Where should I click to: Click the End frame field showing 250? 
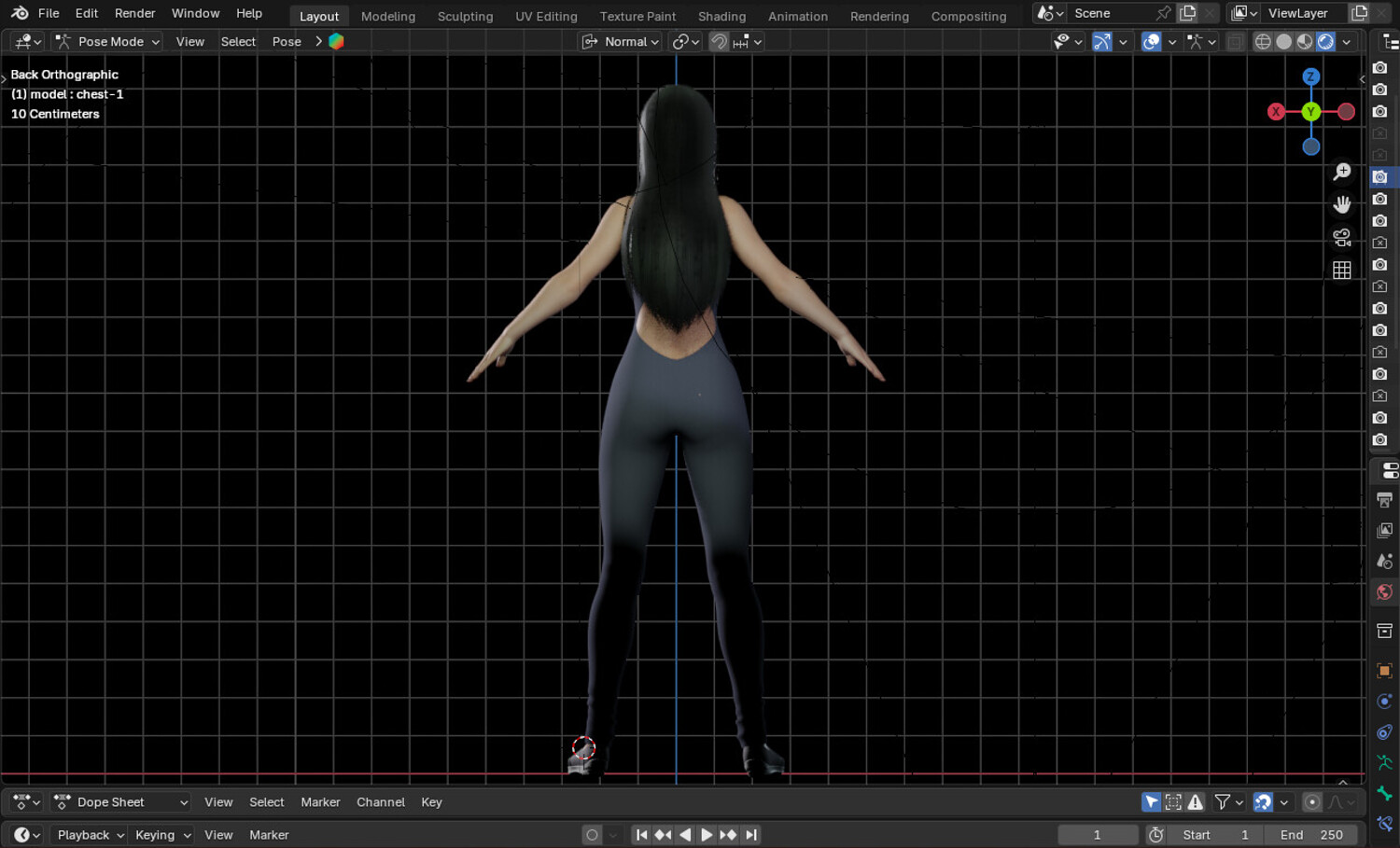click(x=1311, y=835)
